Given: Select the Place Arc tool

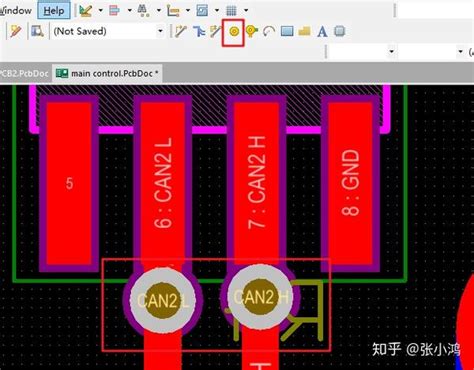Looking at the screenshot, I should tap(269, 31).
